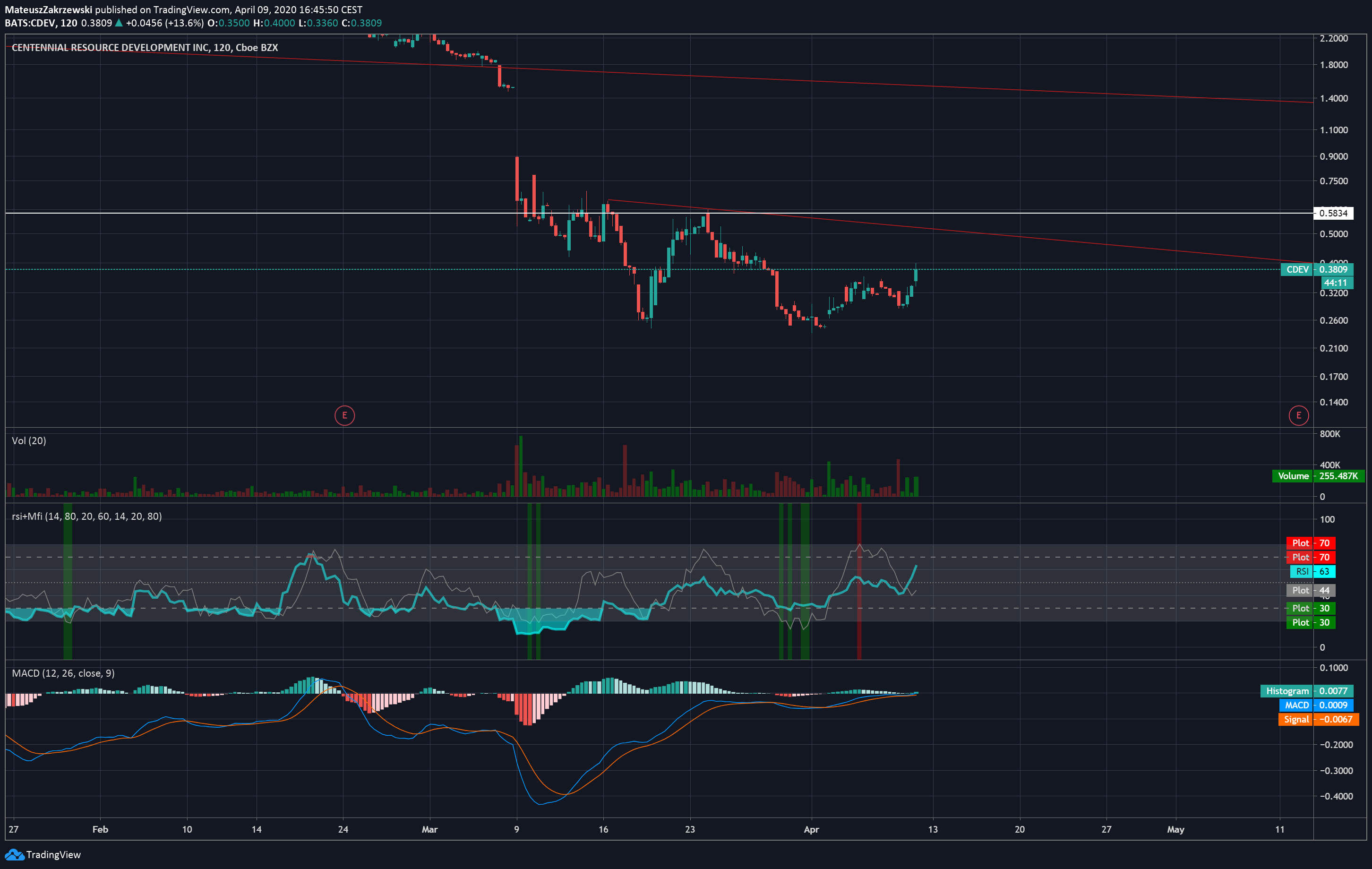Click the TradingView logo at bottom left
Image resolution: width=1372 pixels, height=869 pixels.
[x=43, y=855]
